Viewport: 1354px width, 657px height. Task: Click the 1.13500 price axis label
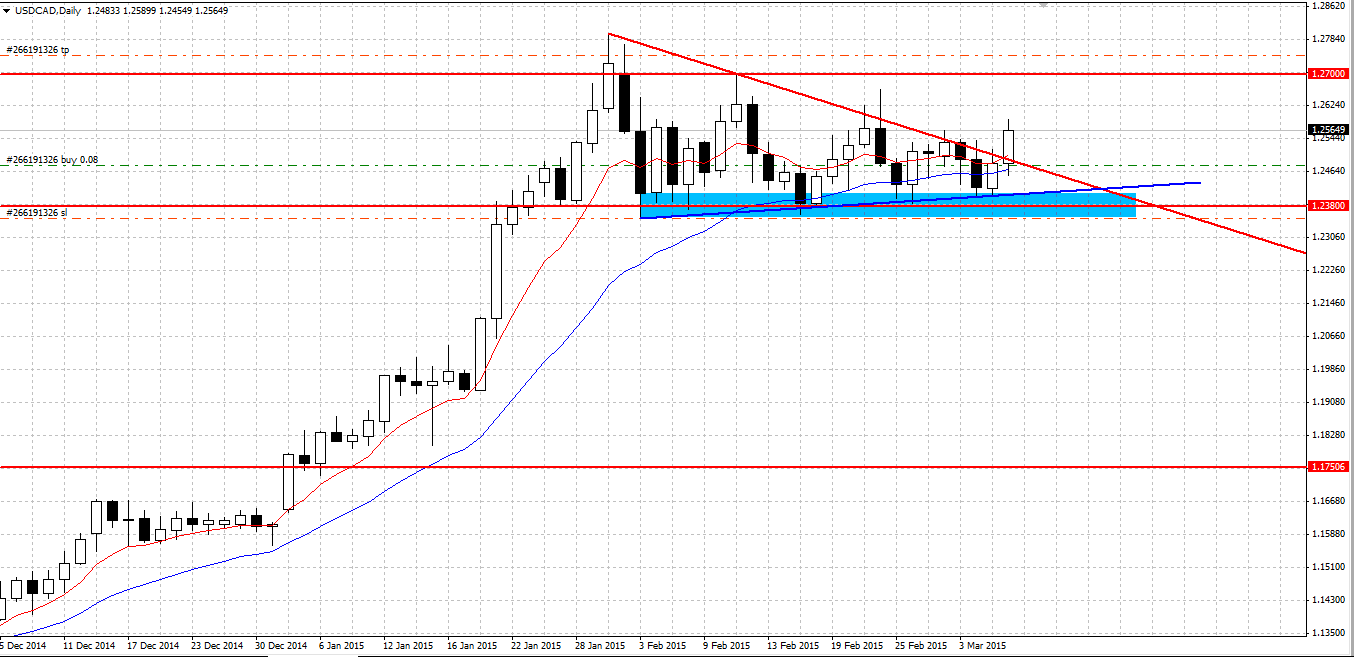1329,633
